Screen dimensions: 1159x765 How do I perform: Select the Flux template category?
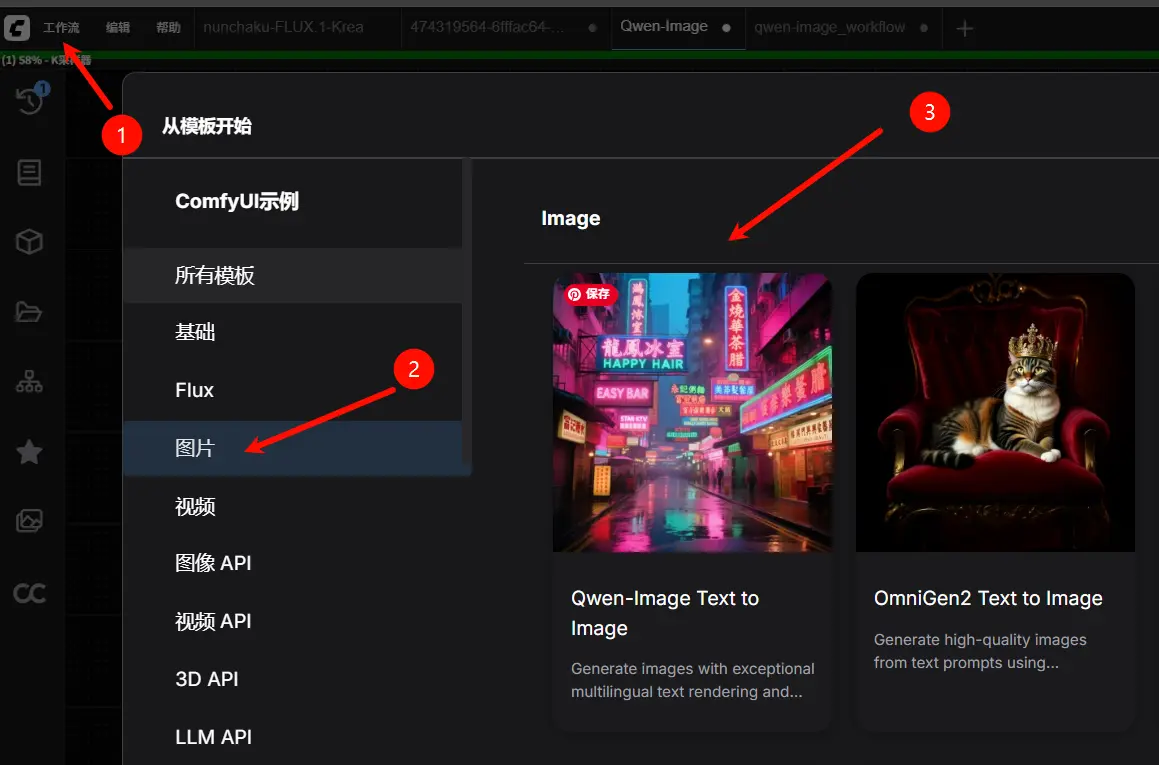(x=193, y=390)
